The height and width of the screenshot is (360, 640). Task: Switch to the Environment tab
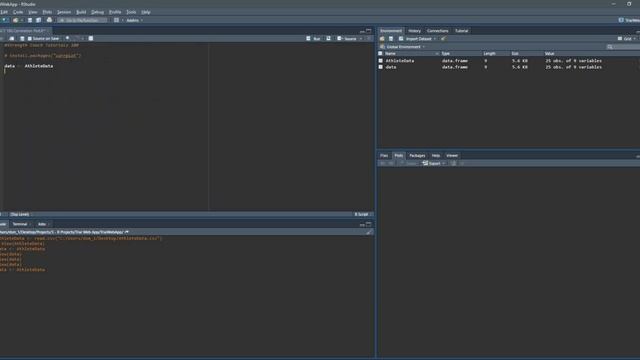tap(391, 31)
